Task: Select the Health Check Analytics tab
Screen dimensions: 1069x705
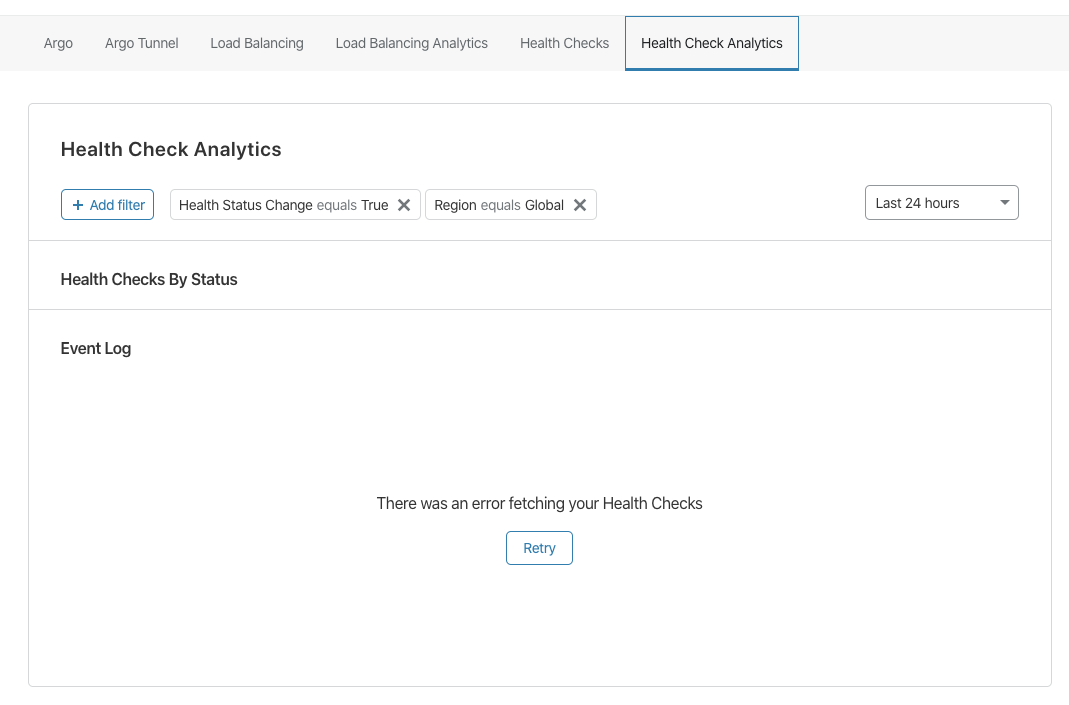Action: 712,43
